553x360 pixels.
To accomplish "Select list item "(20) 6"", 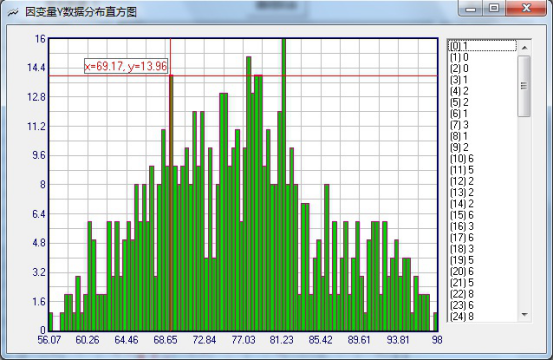I will pyautogui.click(x=482, y=271).
